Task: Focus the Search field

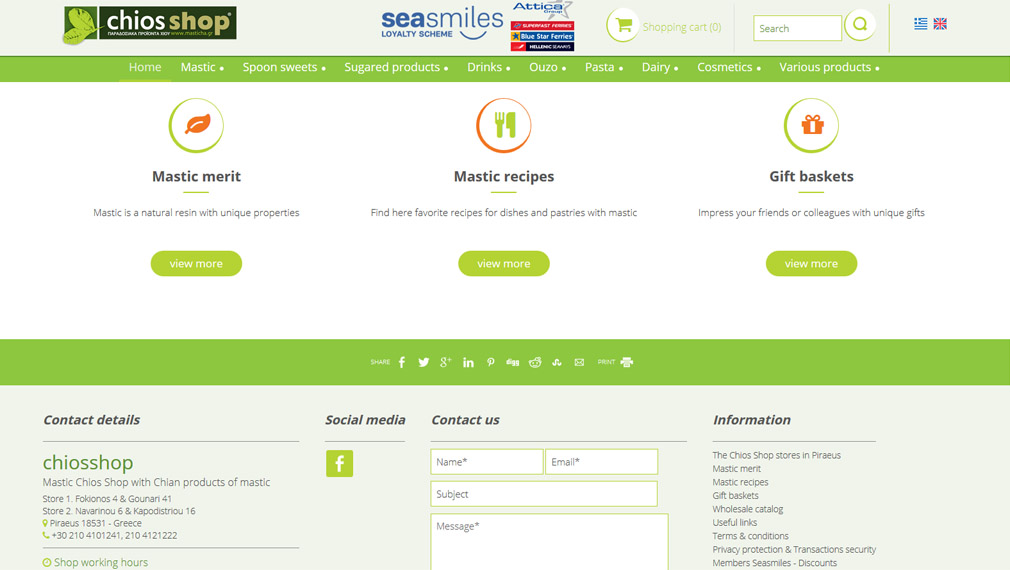Action: (x=797, y=28)
